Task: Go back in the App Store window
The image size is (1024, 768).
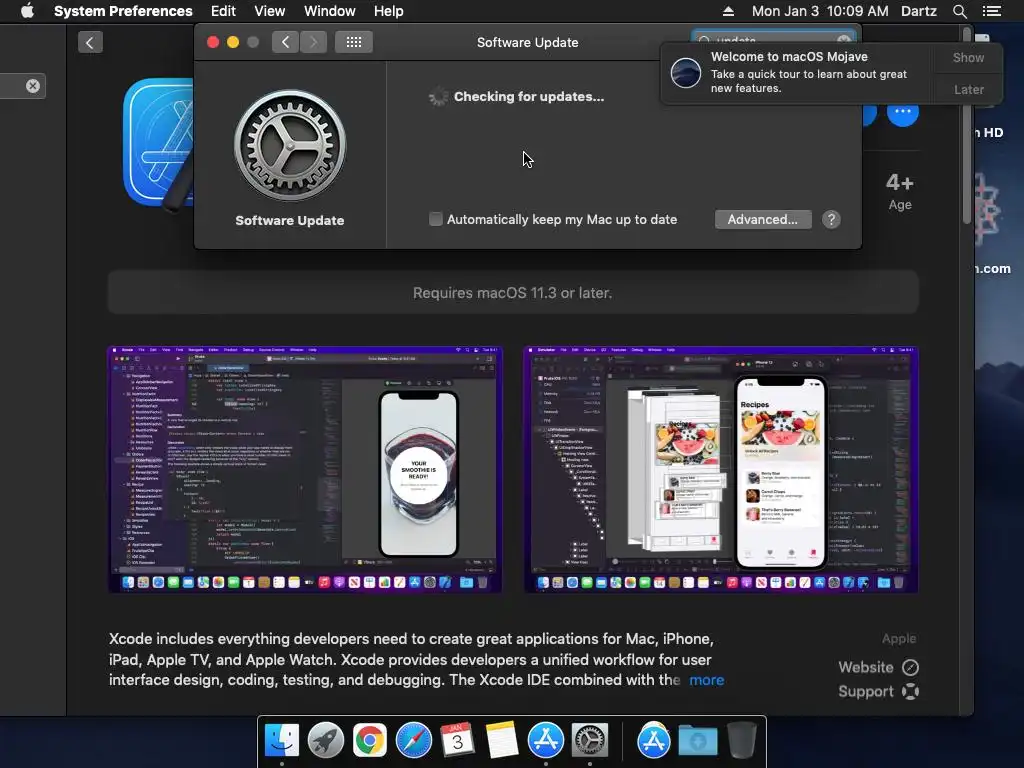Action: click(90, 43)
